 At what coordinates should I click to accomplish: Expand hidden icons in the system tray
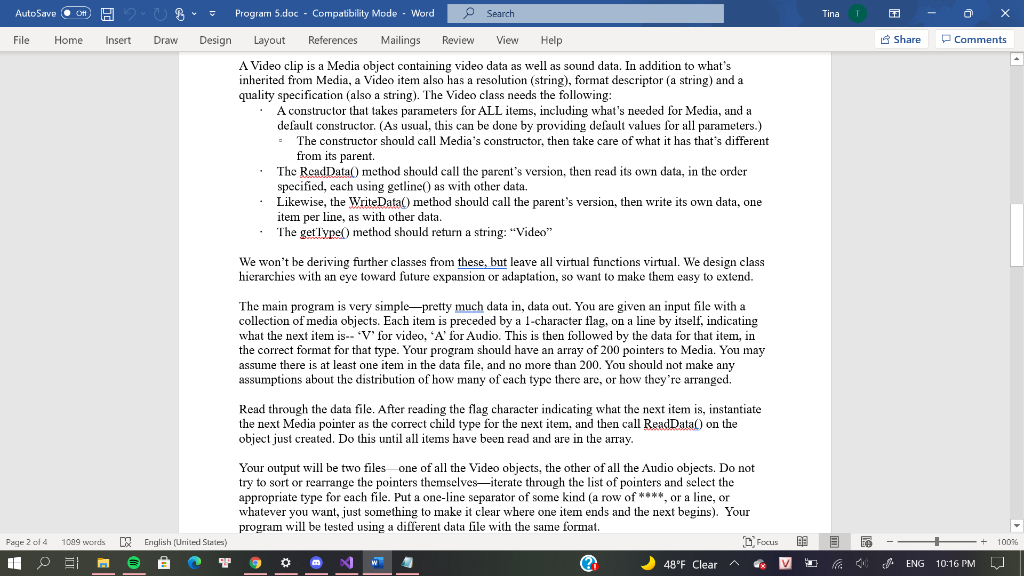point(734,561)
